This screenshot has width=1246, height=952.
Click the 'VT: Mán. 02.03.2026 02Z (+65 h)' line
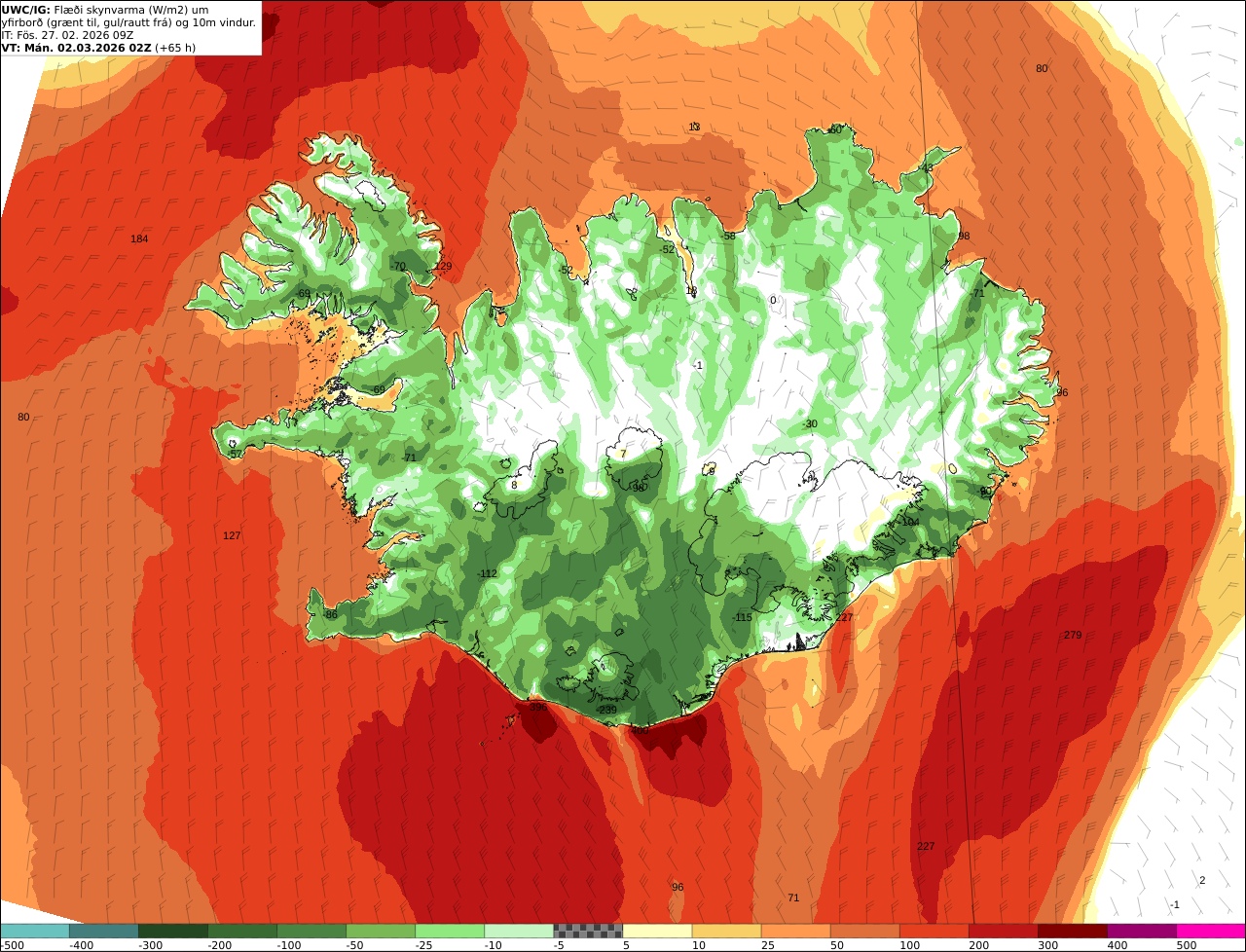[99, 48]
